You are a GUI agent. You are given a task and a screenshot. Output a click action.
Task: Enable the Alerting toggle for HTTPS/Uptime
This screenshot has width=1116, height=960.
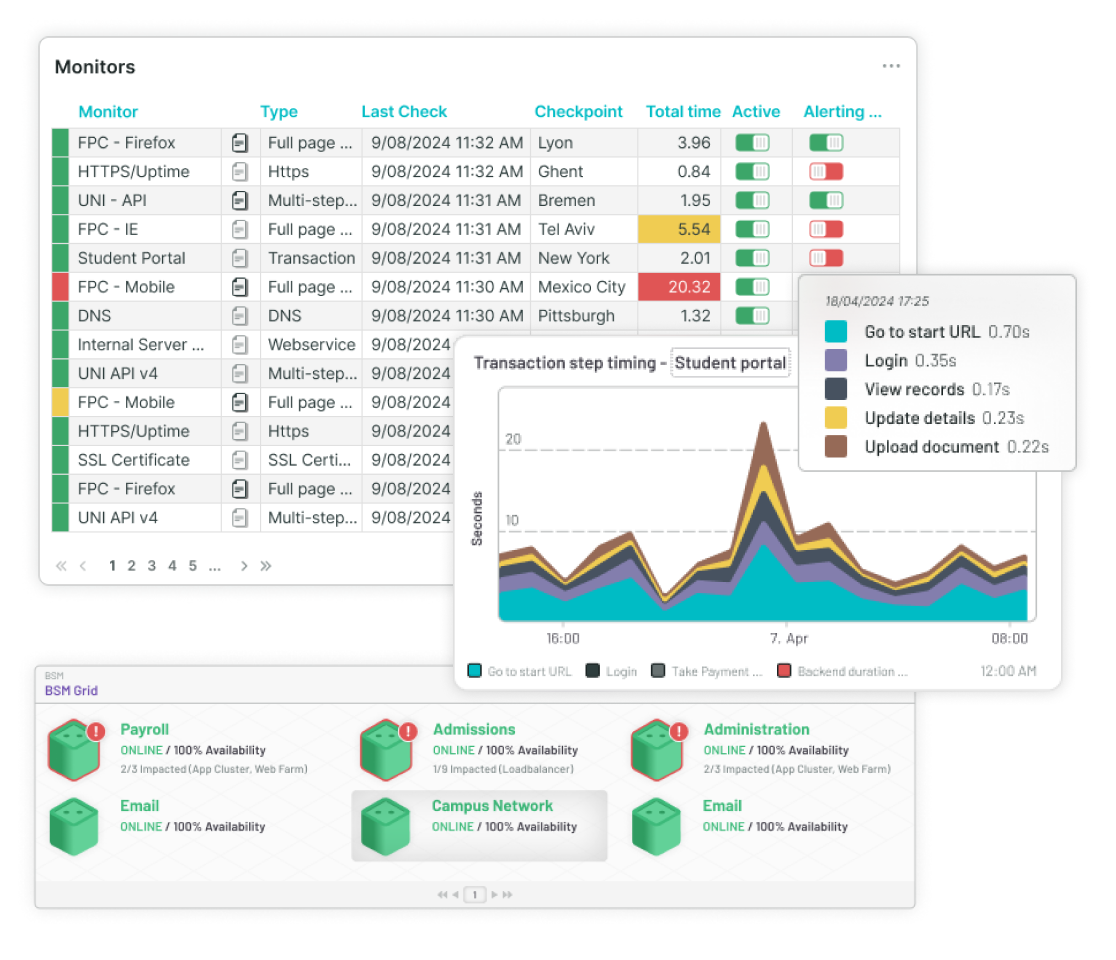(x=826, y=171)
